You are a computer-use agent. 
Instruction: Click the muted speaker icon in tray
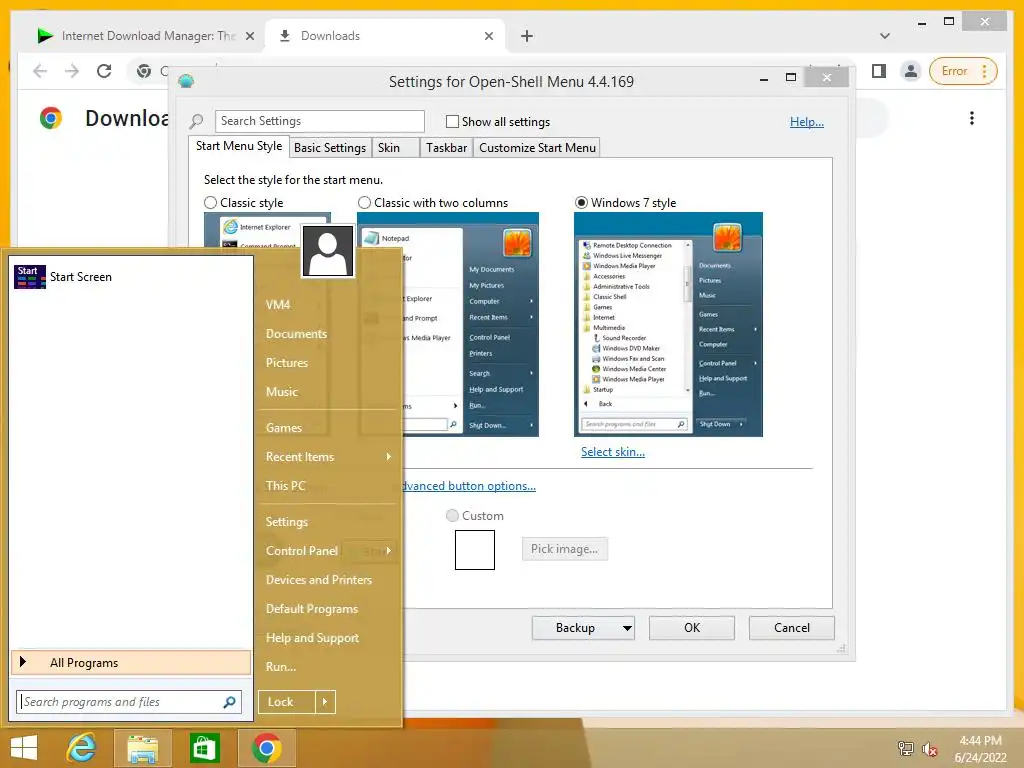click(x=929, y=749)
